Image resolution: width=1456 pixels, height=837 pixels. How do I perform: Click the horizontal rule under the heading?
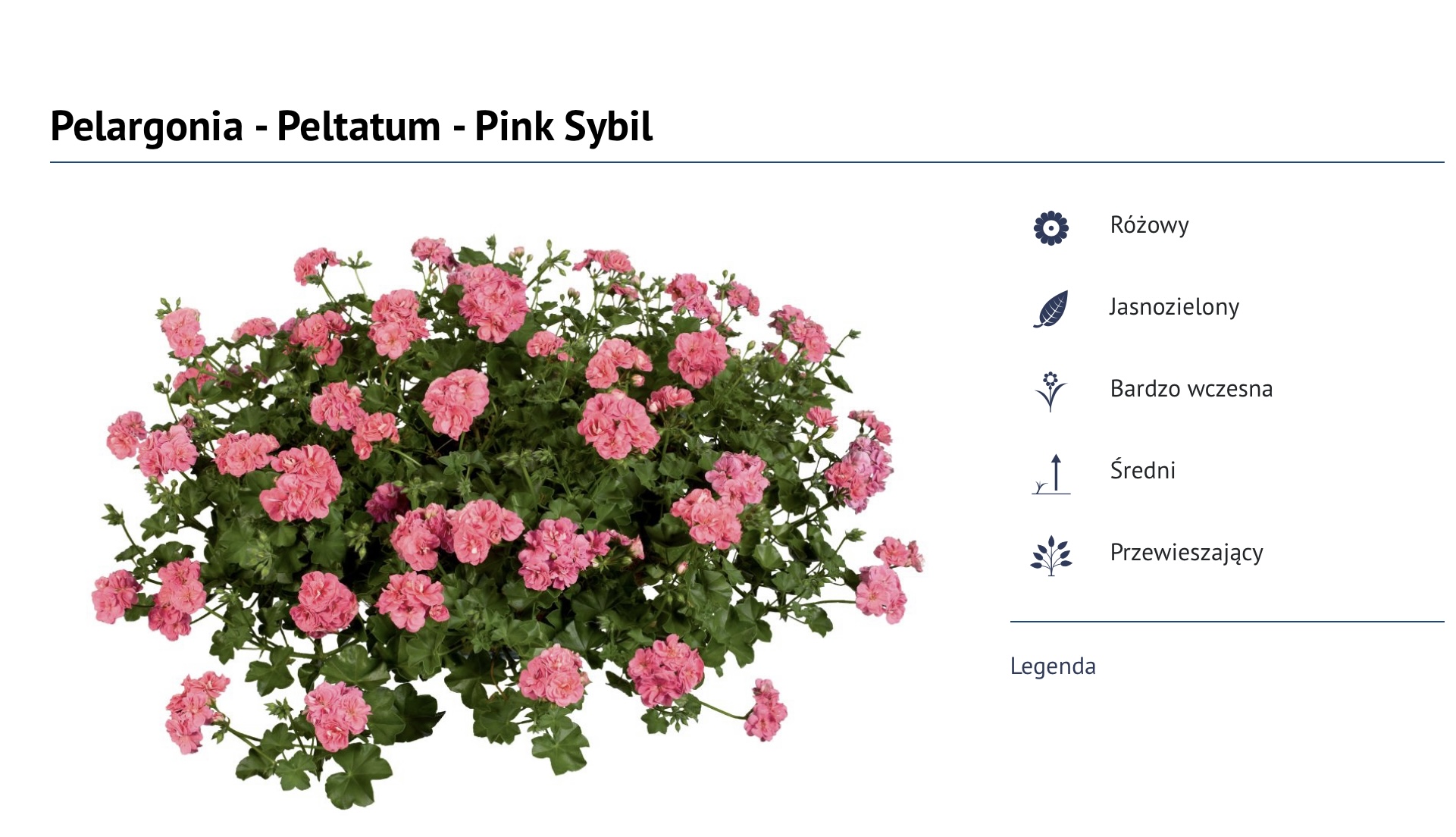[747, 162]
